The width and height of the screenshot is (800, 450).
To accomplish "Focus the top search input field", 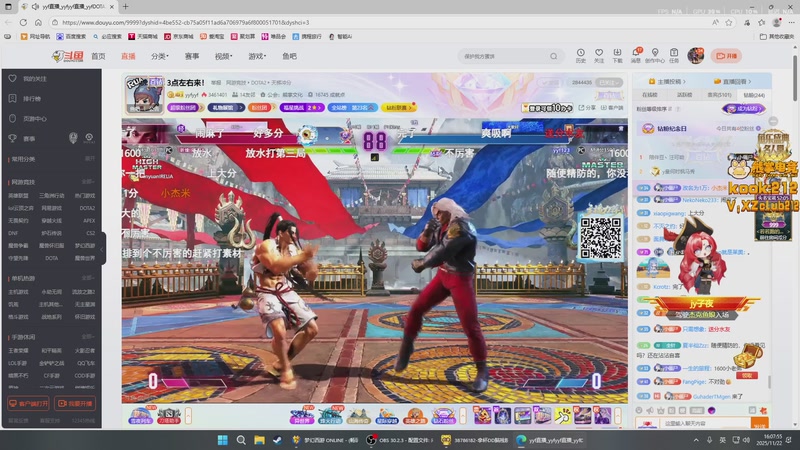I will [505, 56].
